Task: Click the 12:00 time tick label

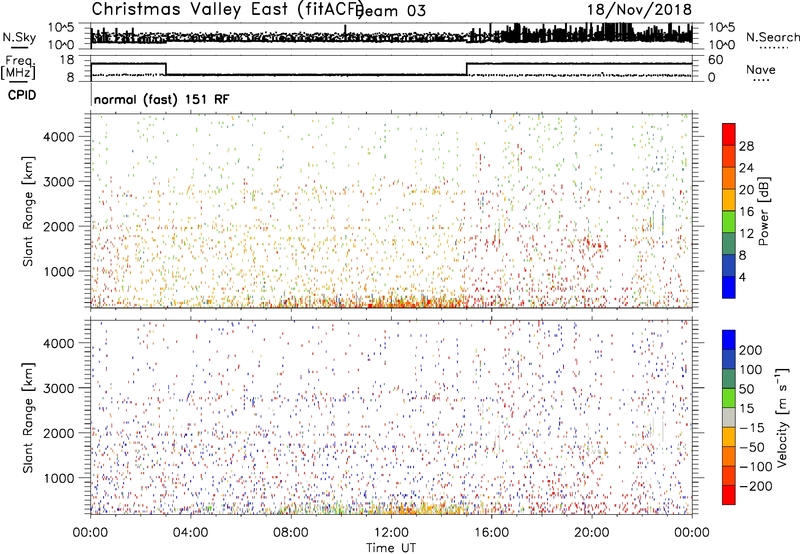Action: [391, 533]
